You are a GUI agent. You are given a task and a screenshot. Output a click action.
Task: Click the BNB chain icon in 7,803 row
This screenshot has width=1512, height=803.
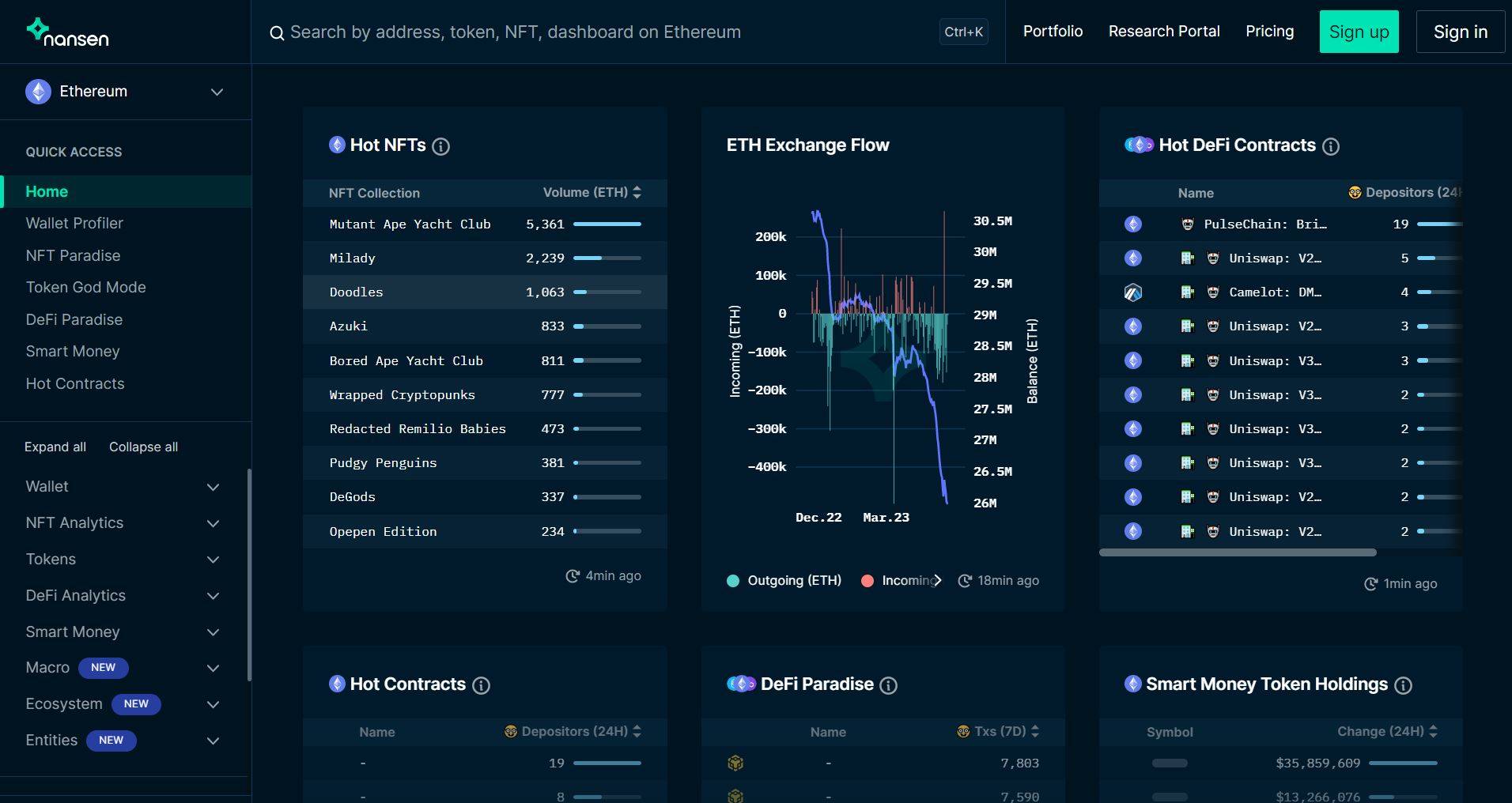[x=735, y=763]
